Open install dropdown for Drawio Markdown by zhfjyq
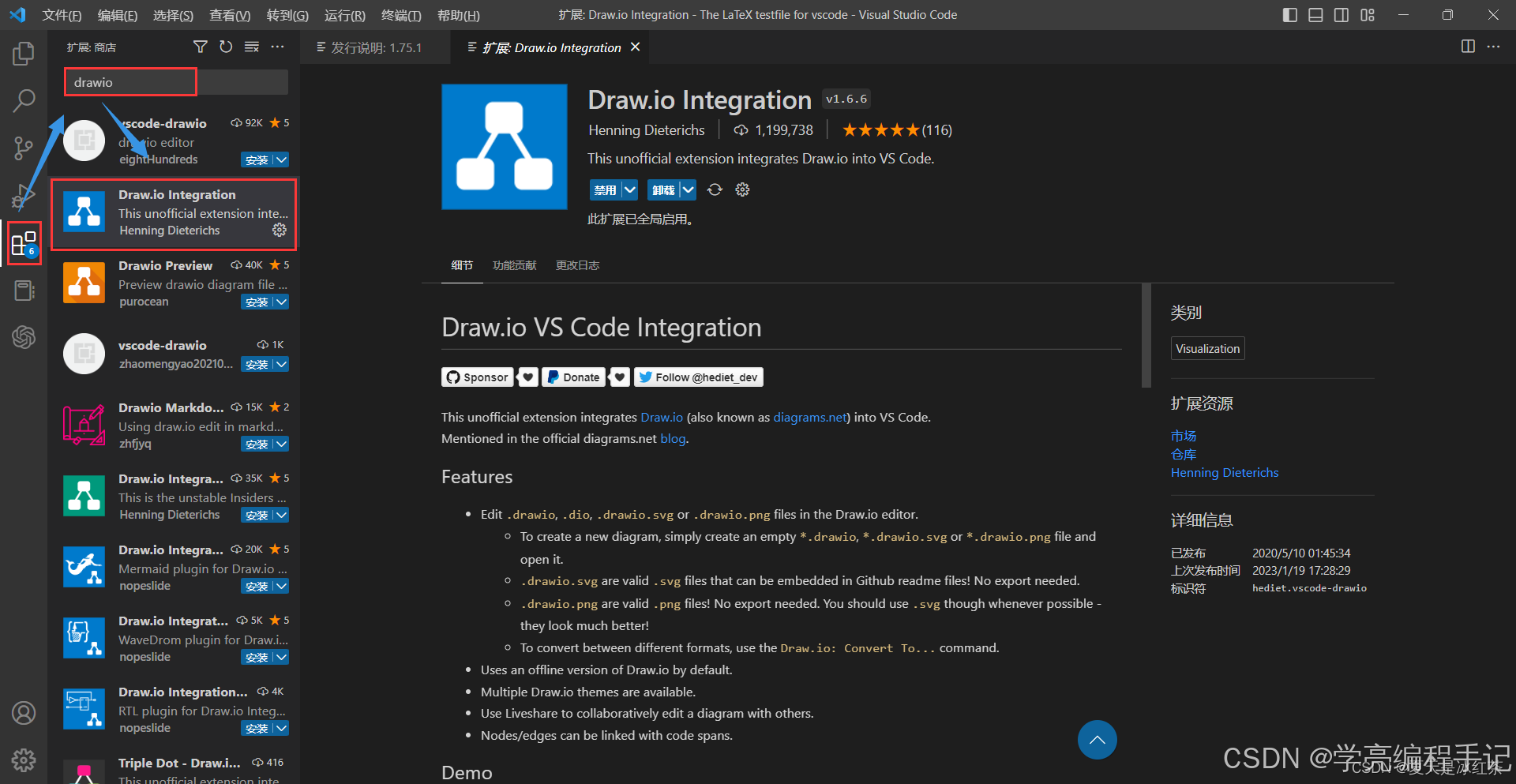 click(282, 444)
